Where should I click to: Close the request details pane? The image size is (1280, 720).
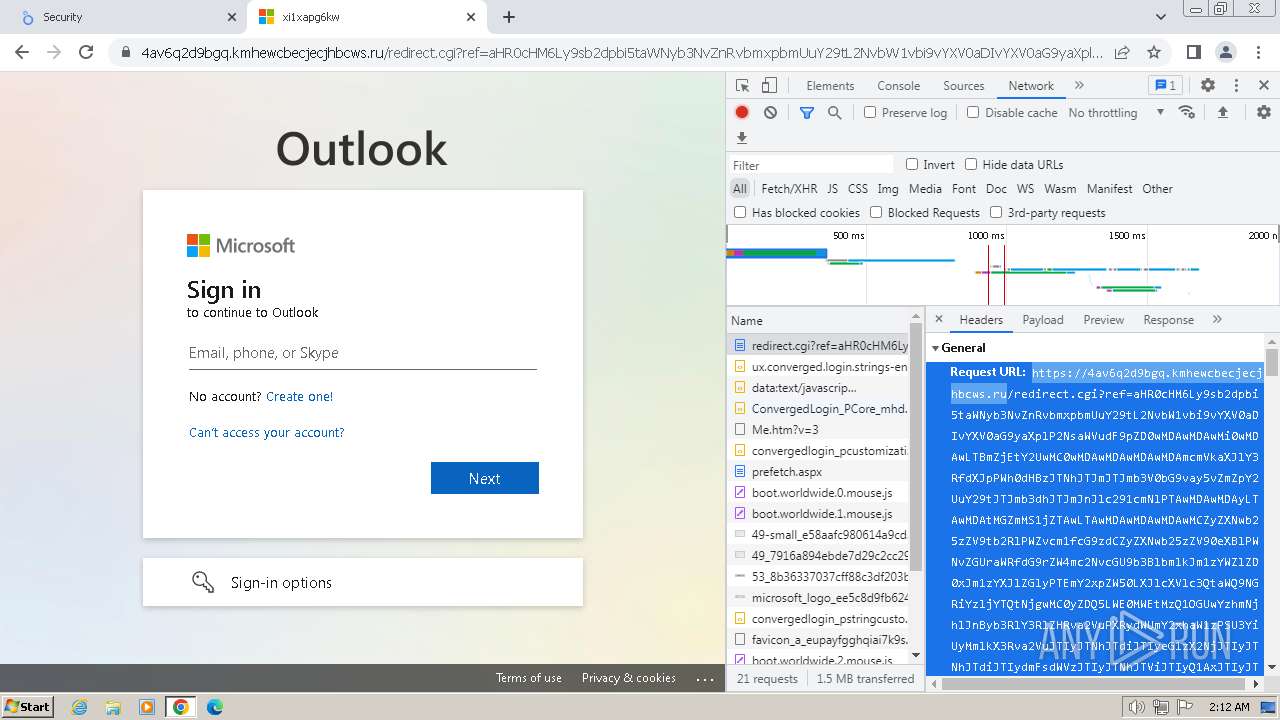939,320
